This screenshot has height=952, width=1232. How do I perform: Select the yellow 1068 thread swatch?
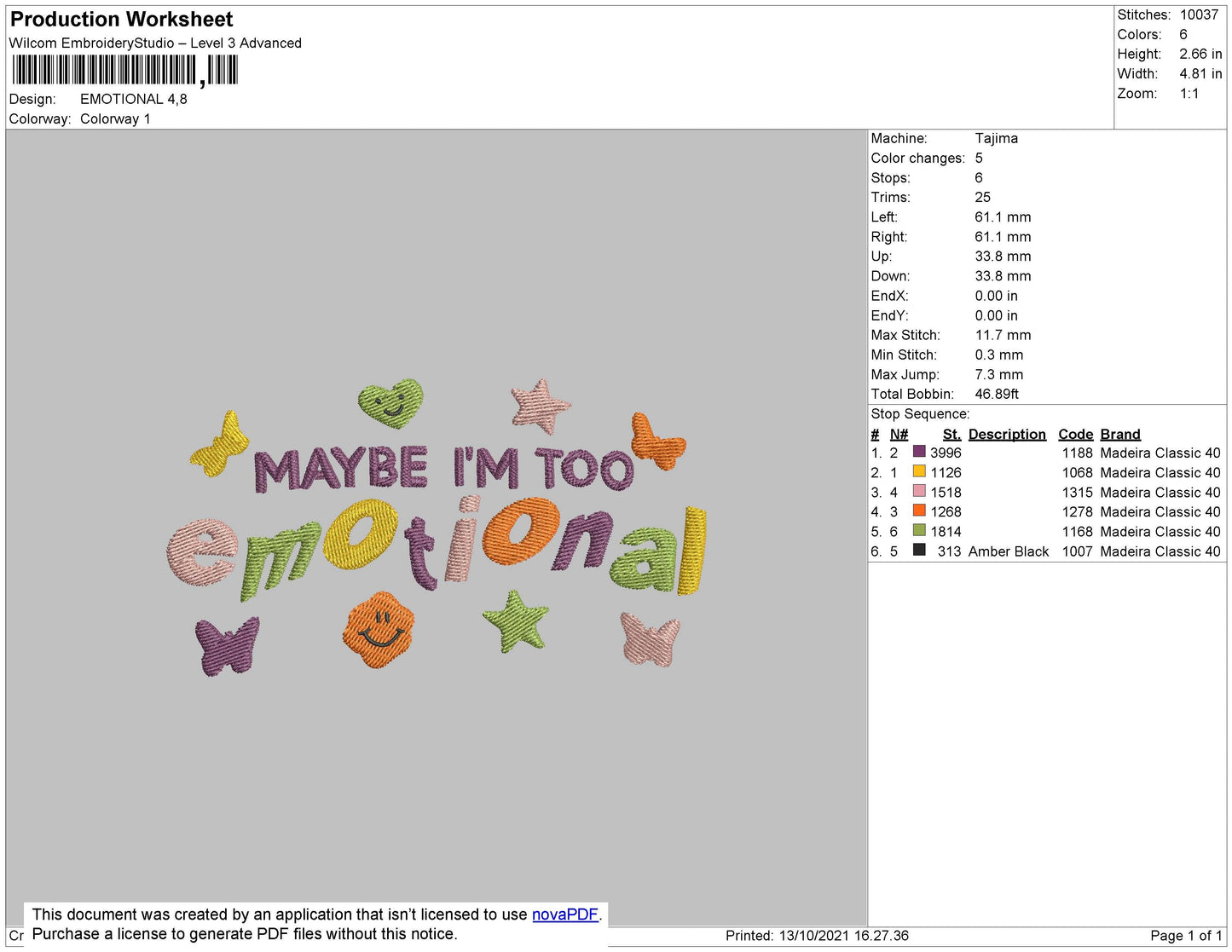point(919,471)
